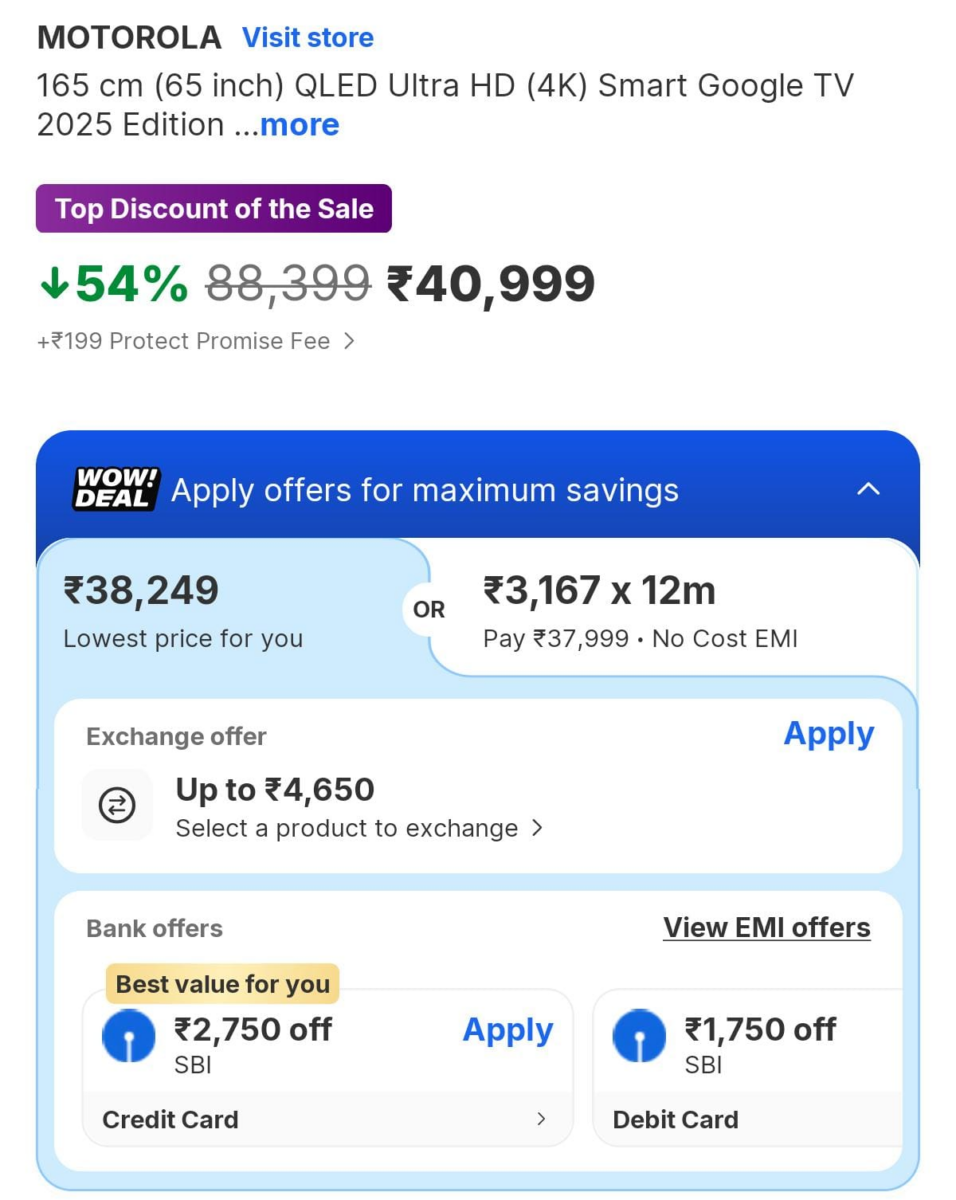Click the SBI logo on credit card offer
The height and width of the screenshot is (1200, 956).
point(129,1036)
